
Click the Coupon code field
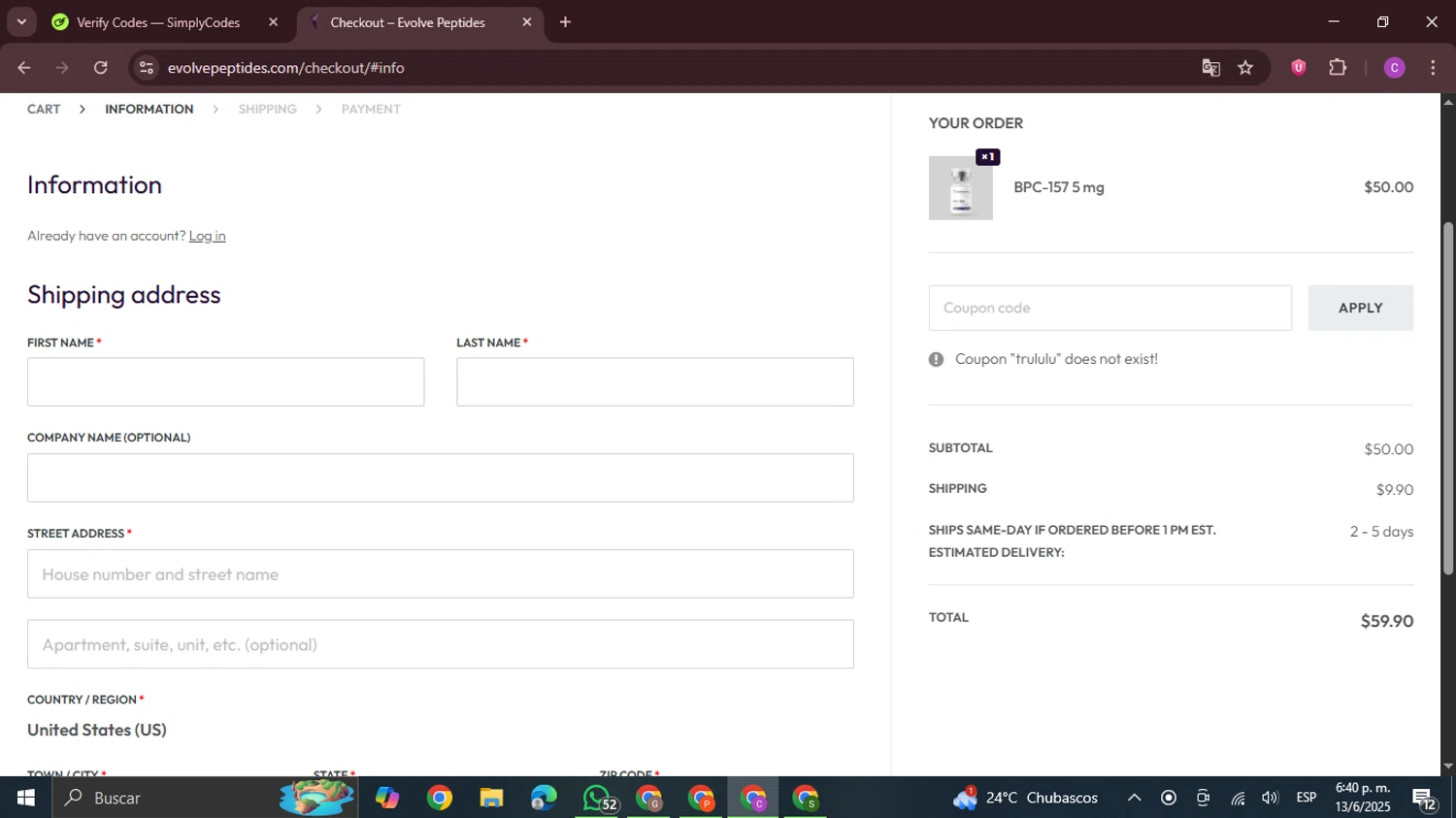(1109, 308)
